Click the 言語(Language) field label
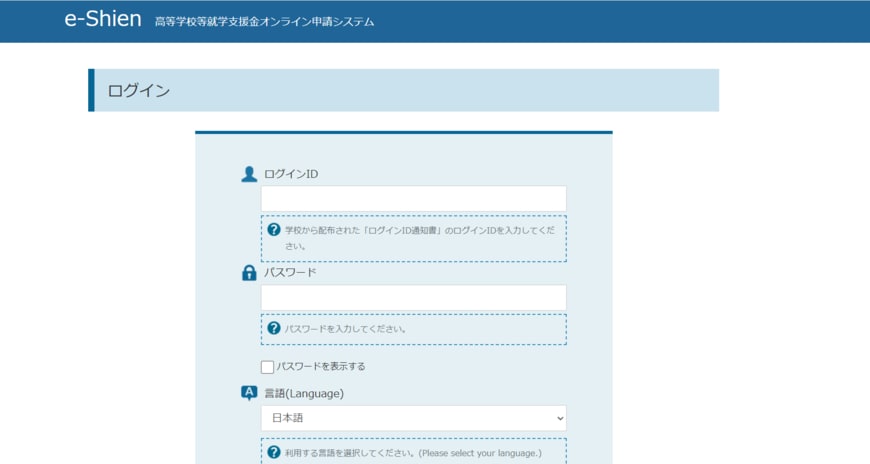 [x=304, y=394]
